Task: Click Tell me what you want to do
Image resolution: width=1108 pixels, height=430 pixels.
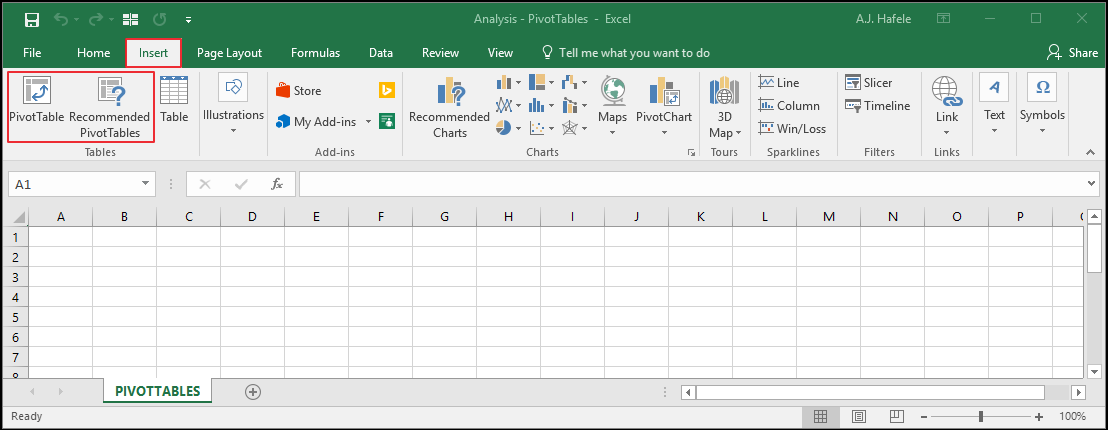Action: (x=625, y=53)
